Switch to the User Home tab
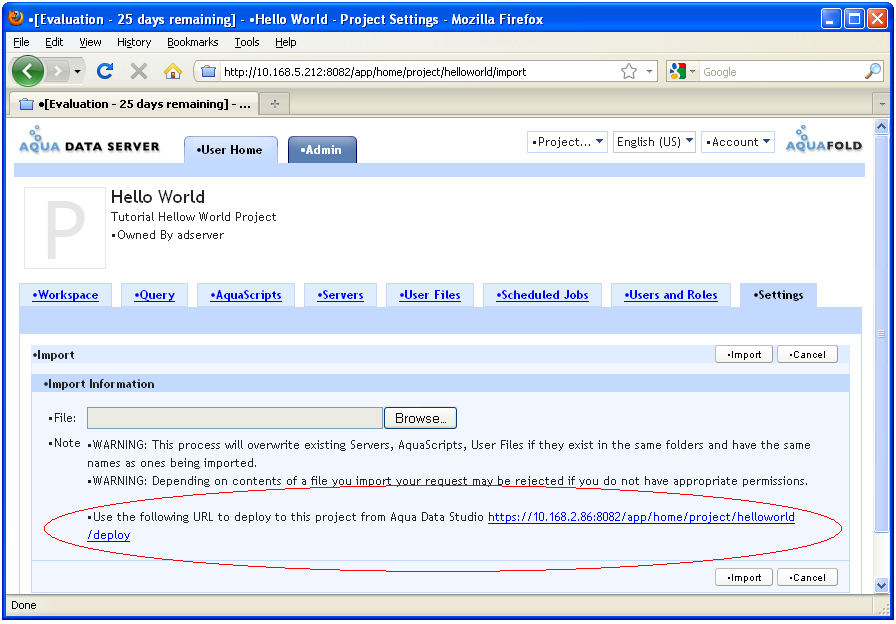The width and height of the screenshot is (896, 624). click(231, 150)
